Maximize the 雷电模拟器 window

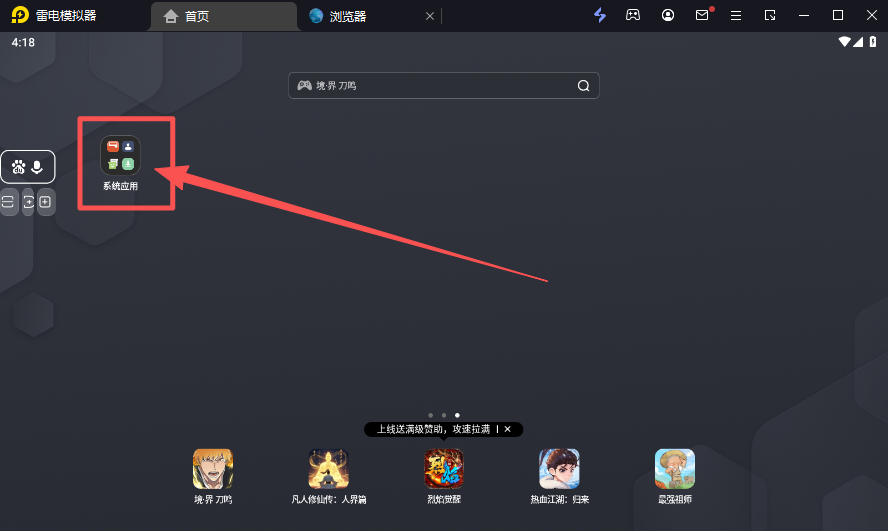pyautogui.click(x=838, y=15)
